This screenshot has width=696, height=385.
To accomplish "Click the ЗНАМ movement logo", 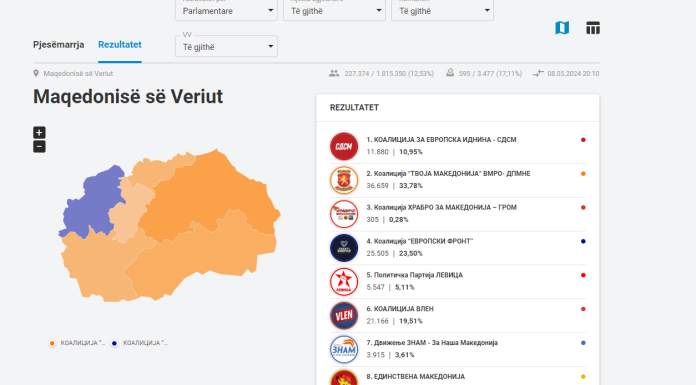I will click(344, 349).
